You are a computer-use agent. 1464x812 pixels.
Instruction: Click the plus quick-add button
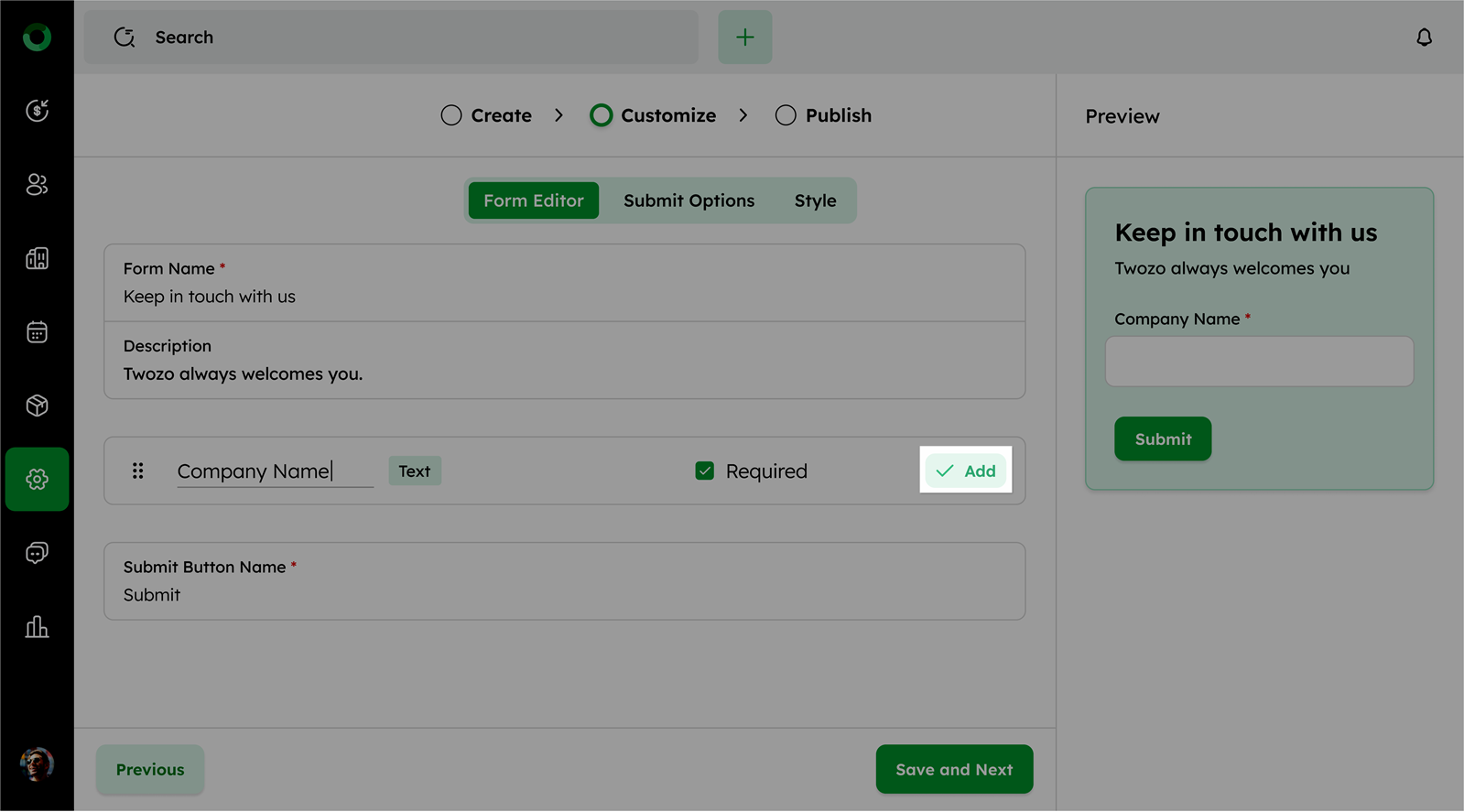click(x=744, y=38)
